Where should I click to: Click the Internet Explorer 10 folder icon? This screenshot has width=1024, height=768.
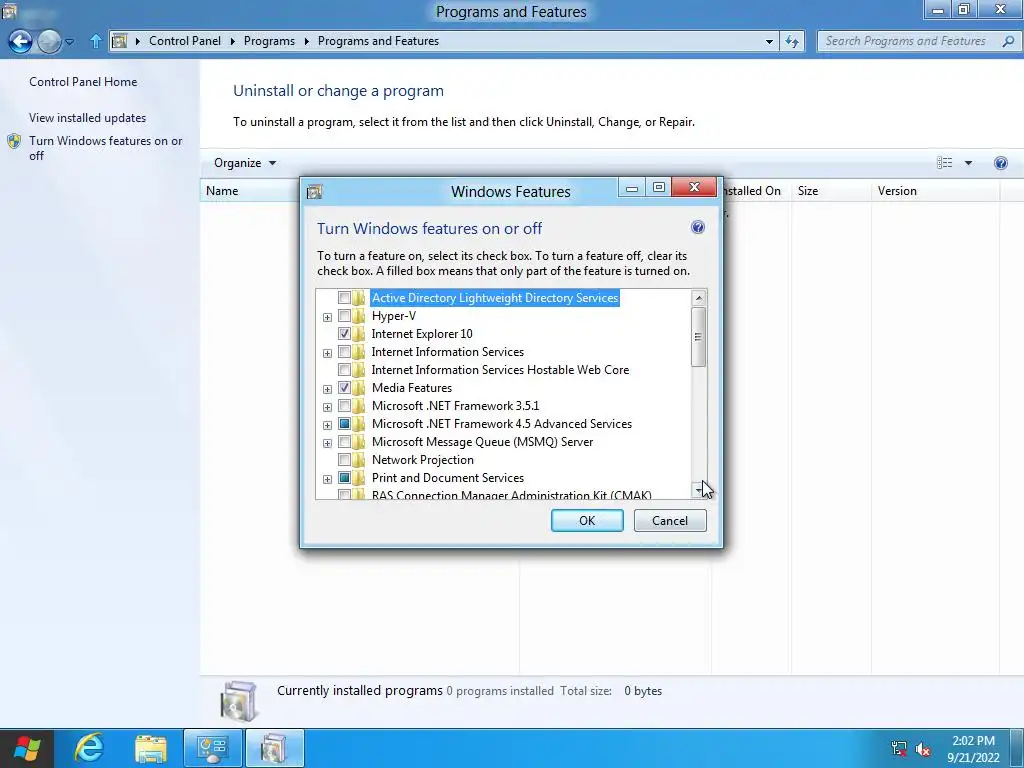point(359,334)
